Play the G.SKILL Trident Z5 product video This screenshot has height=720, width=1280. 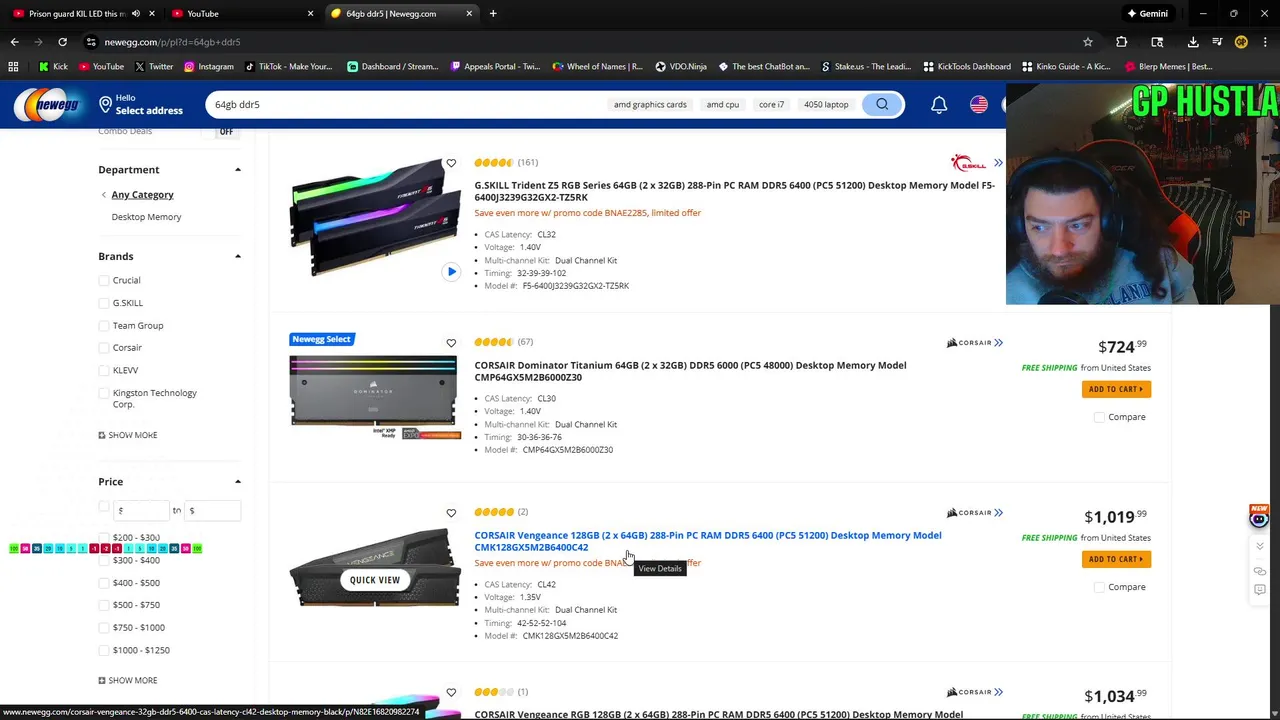pos(451,272)
